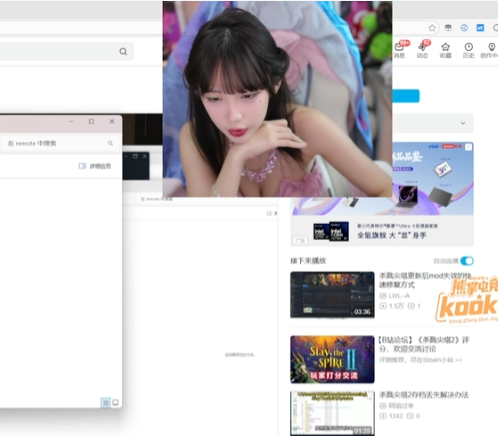
Task: Open the Slay the Spire II thumbnail
Action: (x=332, y=359)
